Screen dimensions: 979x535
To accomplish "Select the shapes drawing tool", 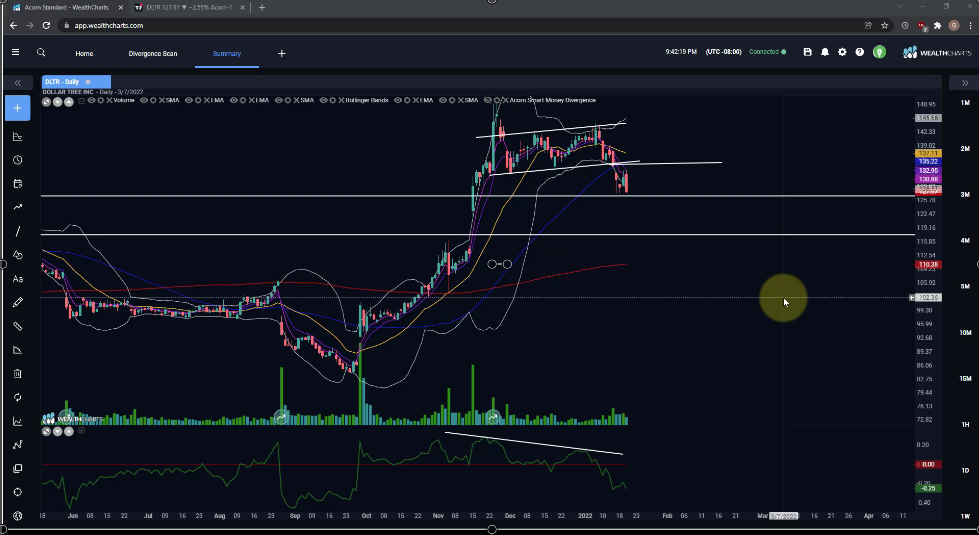I will pos(17,255).
